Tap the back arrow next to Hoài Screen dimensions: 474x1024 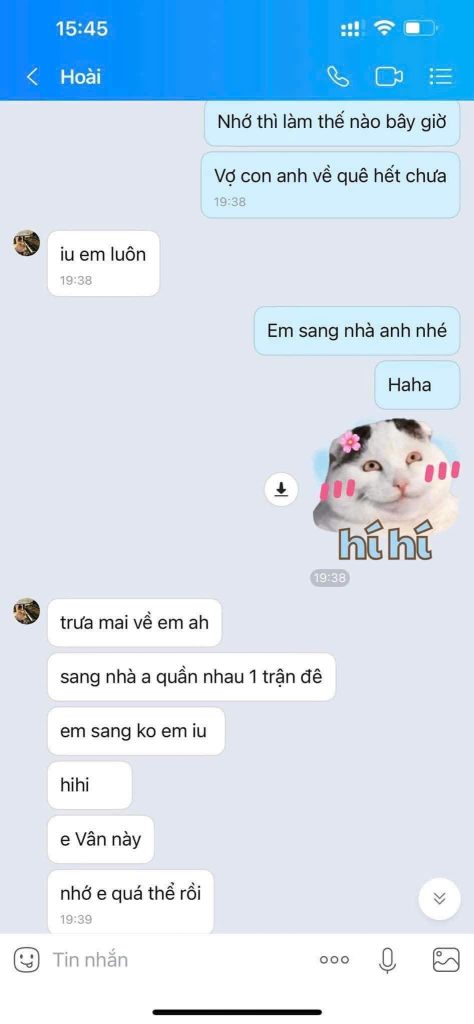click(31, 77)
